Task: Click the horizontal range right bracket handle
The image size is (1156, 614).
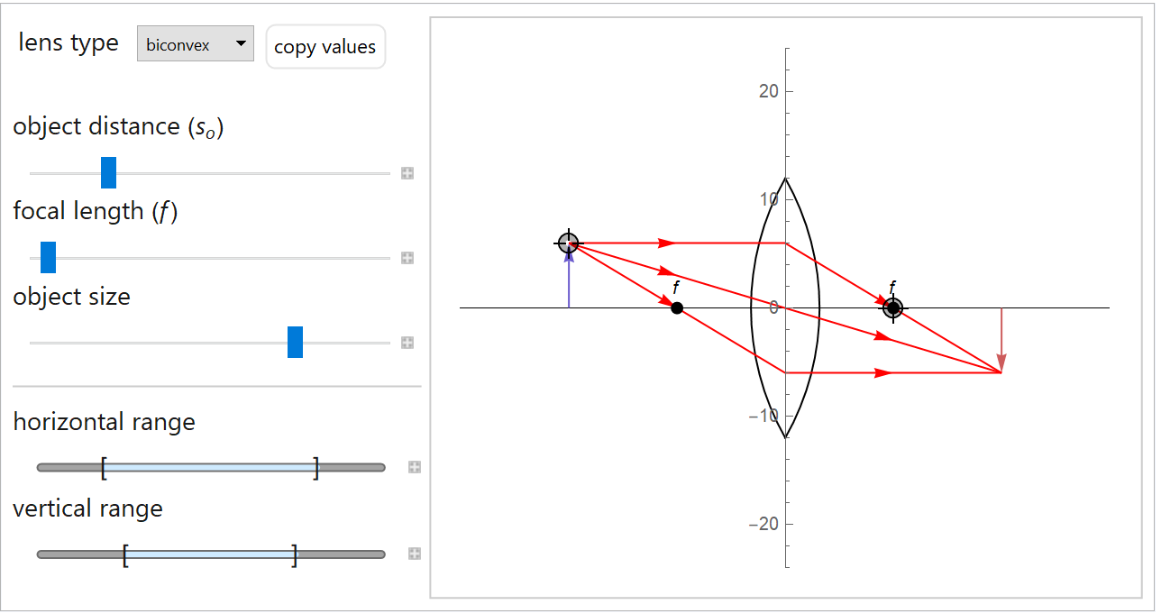Action: coord(316,467)
